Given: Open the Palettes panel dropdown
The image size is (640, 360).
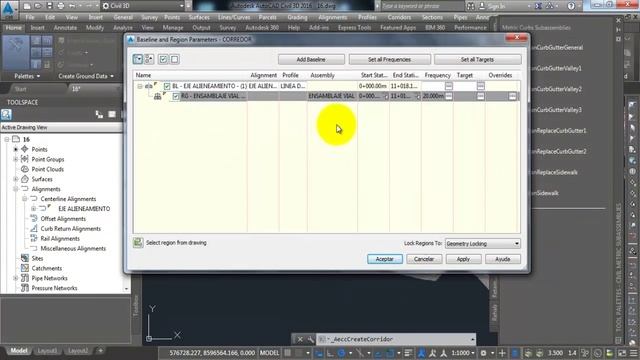Looking at the screenshot, I should pos(27,76).
